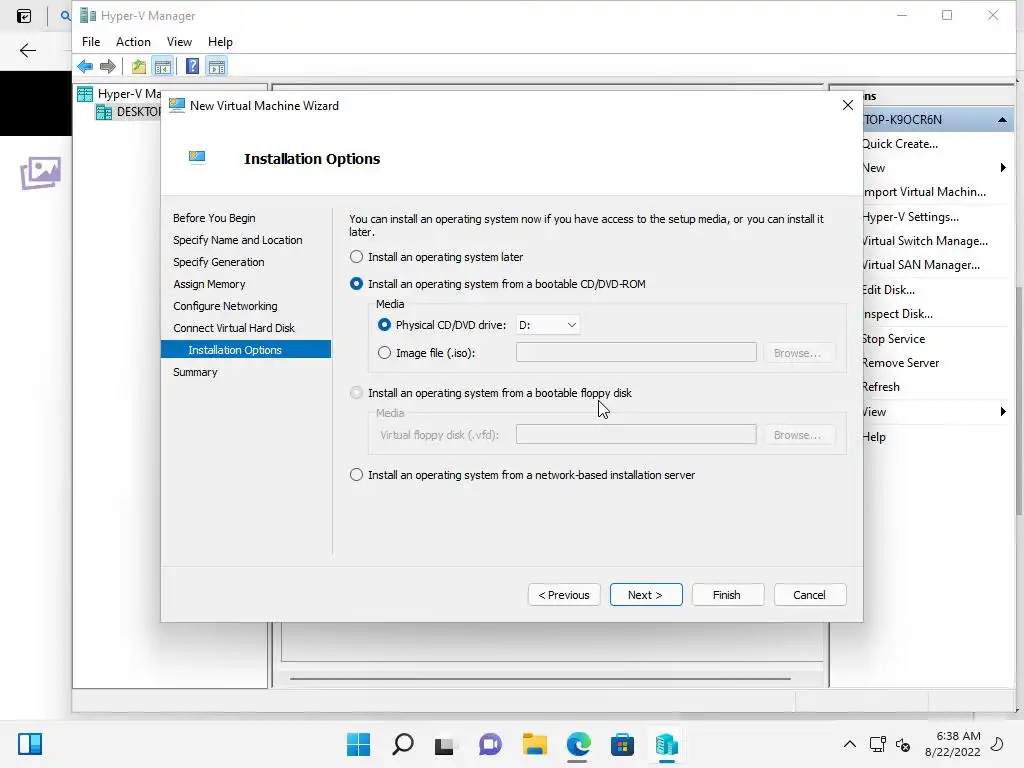Click the notification moon icon in the tray
This screenshot has height=768, width=1024.
pos(997,744)
